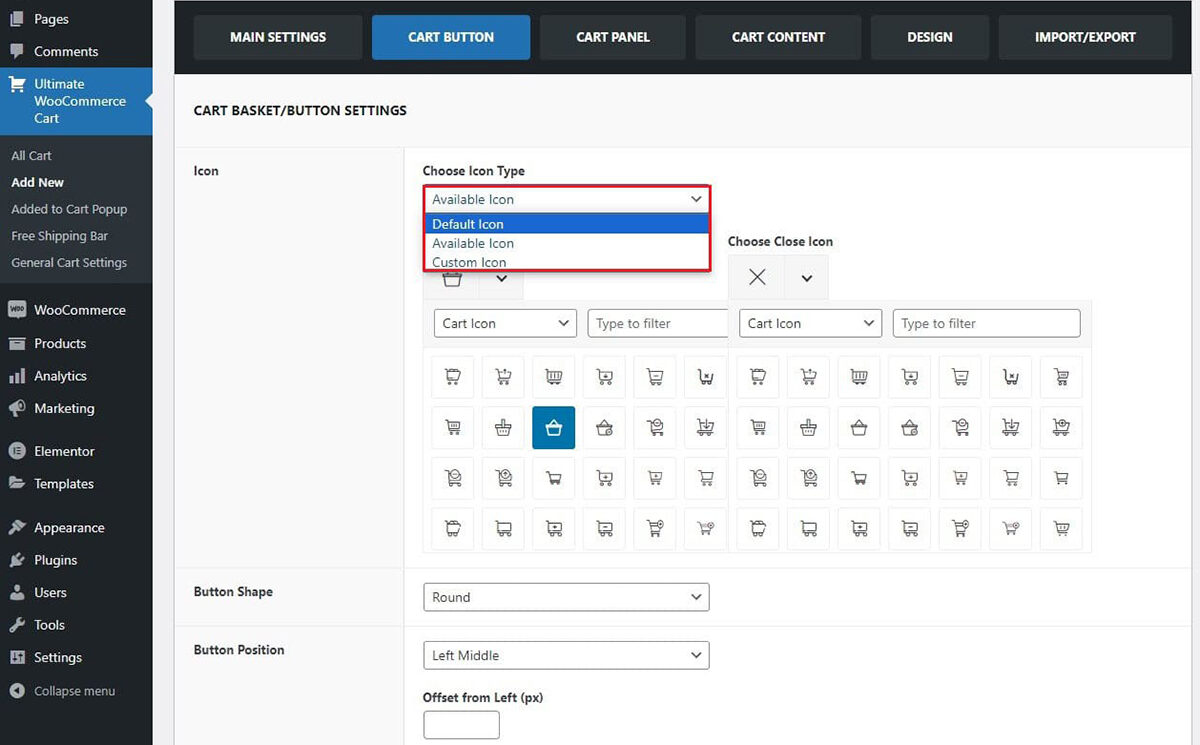This screenshot has width=1200, height=745.
Task: Click the Type to filter field beside the blue basket grid
Action: (658, 323)
